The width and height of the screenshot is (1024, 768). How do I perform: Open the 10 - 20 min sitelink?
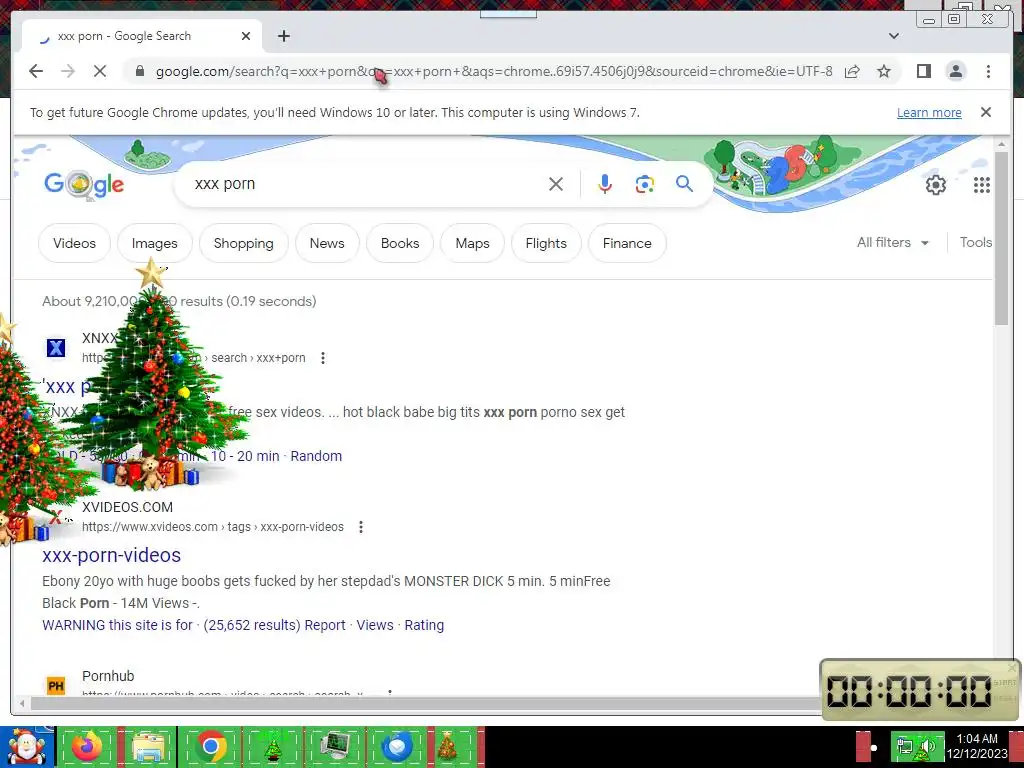[245, 456]
